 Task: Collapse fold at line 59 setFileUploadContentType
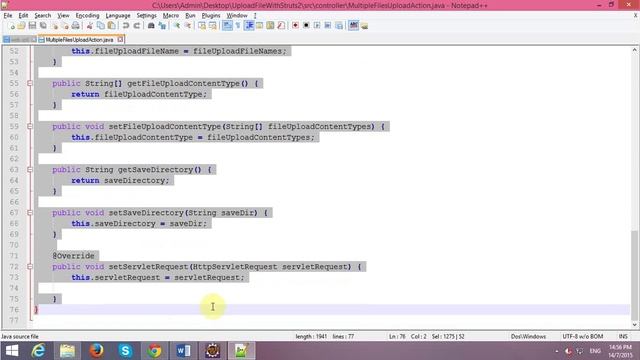pos(30,127)
